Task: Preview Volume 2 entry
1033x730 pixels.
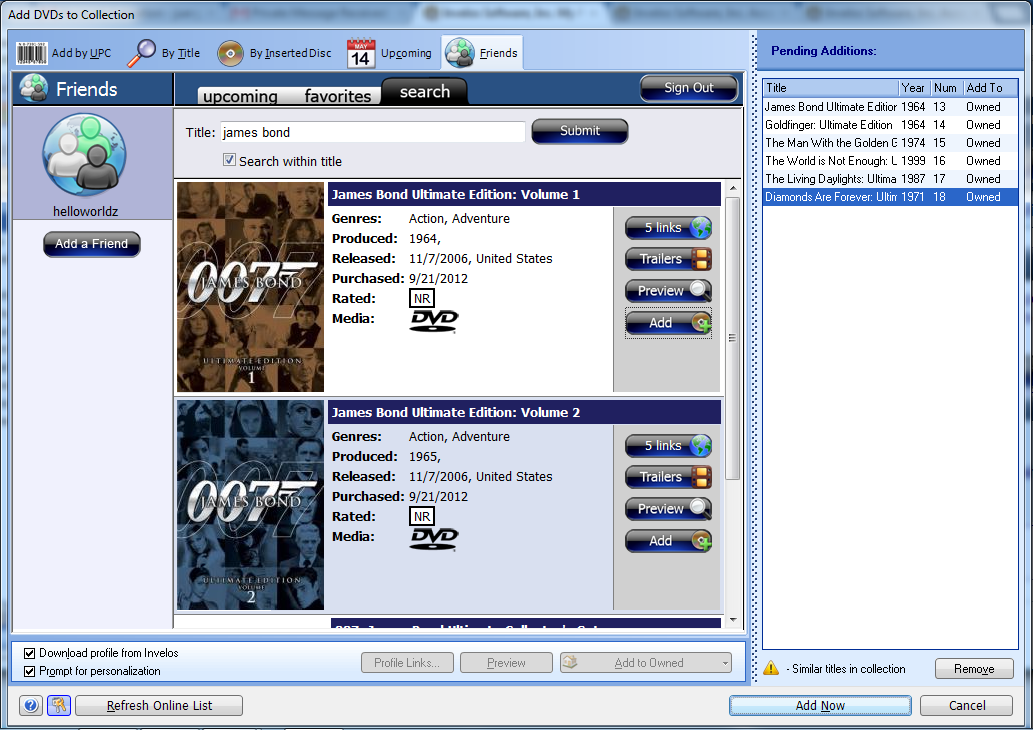Action: [668, 509]
